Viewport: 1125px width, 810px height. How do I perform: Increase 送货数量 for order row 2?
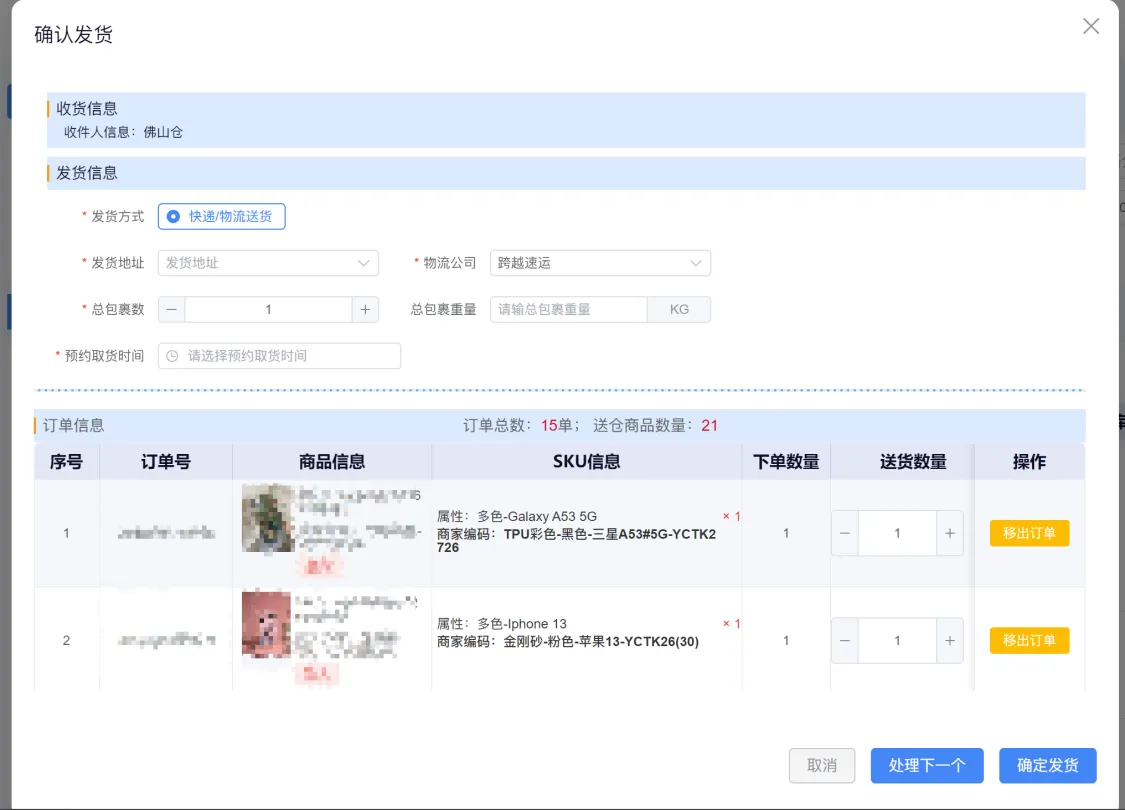coord(949,641)
